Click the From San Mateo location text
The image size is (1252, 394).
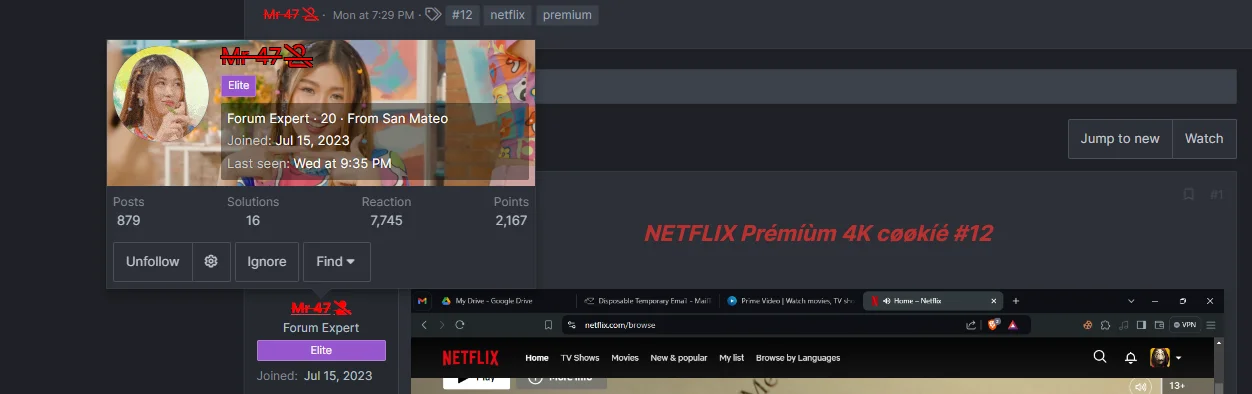click(x=398, y=118)
